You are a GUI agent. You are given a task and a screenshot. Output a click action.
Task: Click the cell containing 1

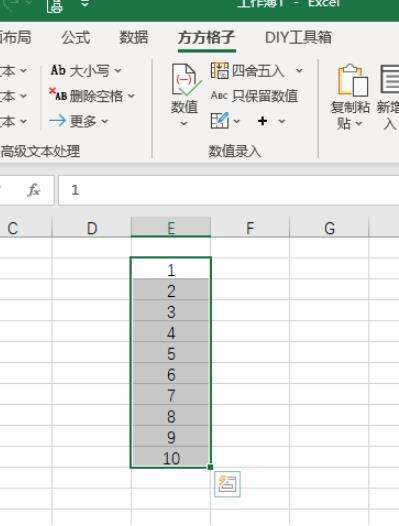coord(171,268)
